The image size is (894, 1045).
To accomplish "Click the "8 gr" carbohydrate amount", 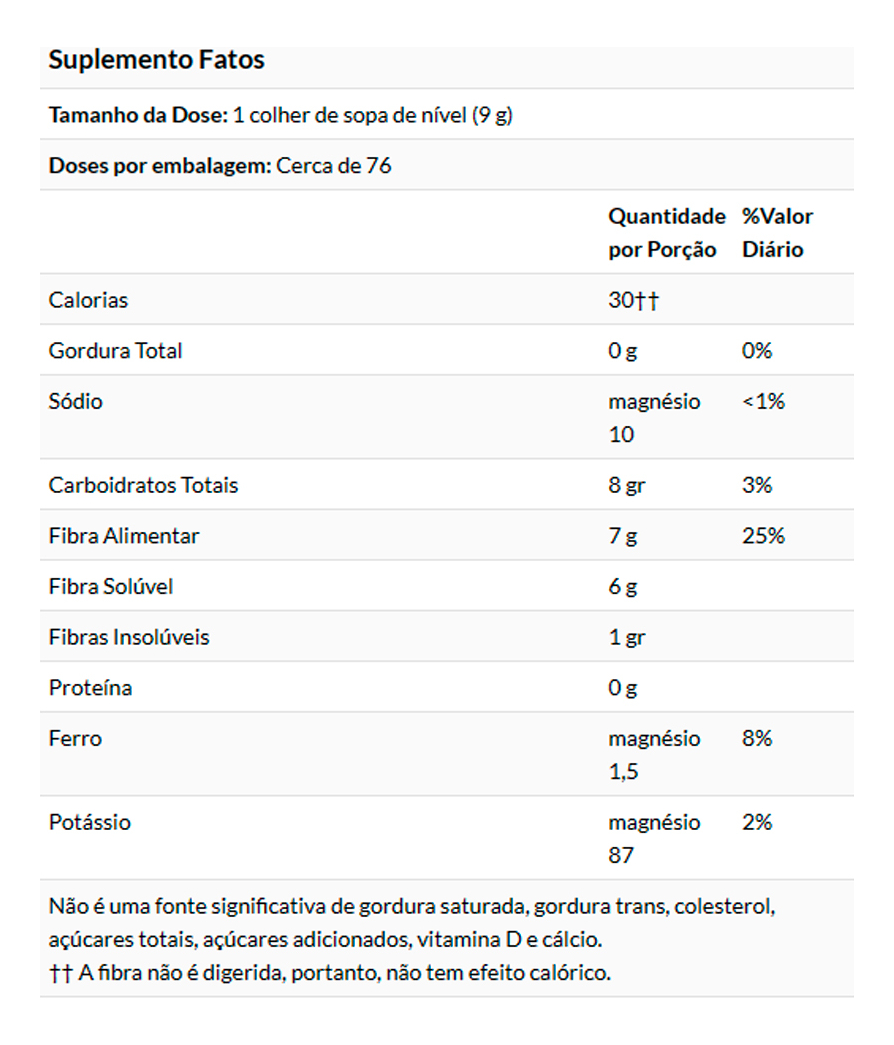I will pos(627,486).
